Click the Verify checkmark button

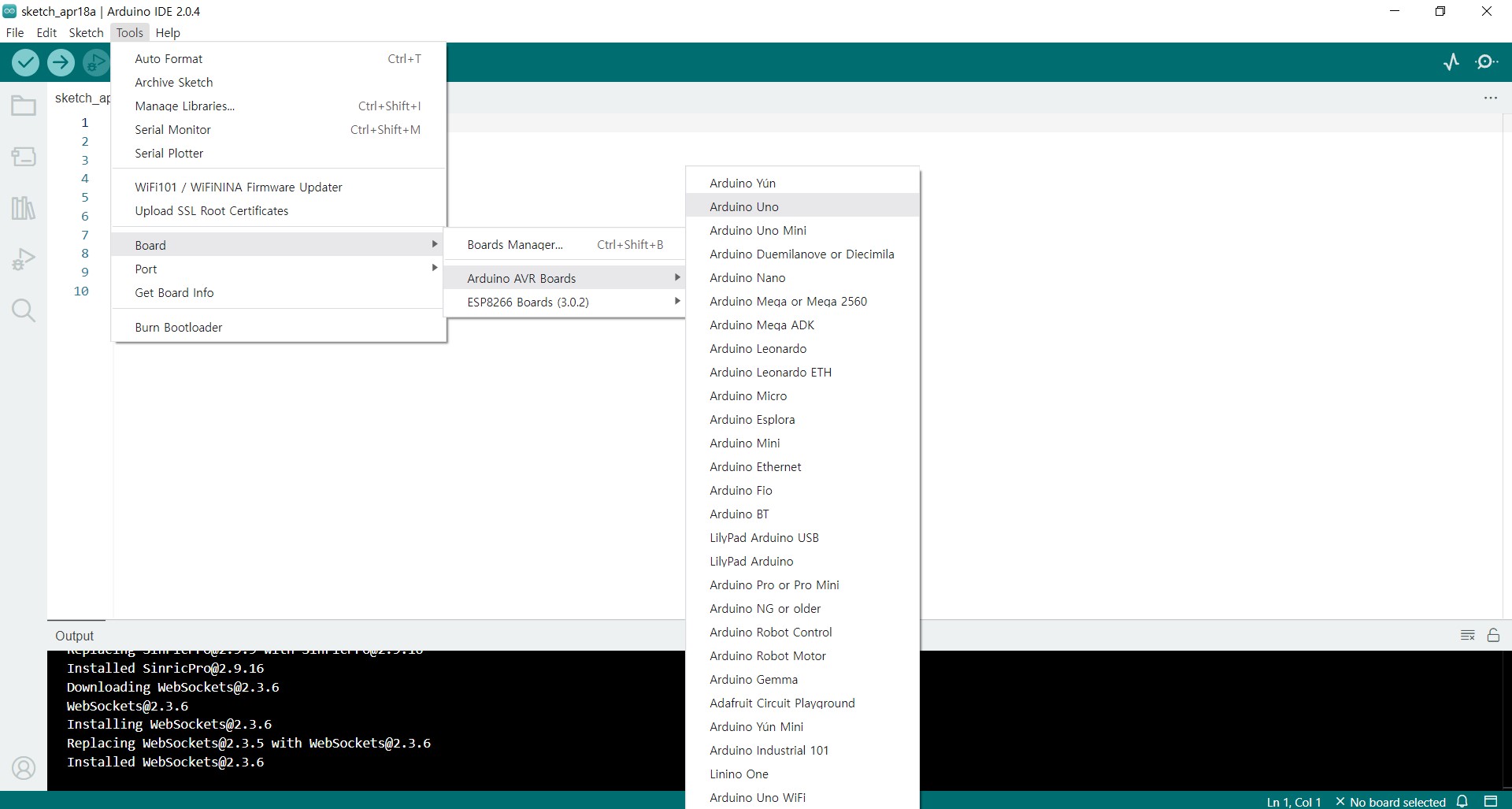26,62
